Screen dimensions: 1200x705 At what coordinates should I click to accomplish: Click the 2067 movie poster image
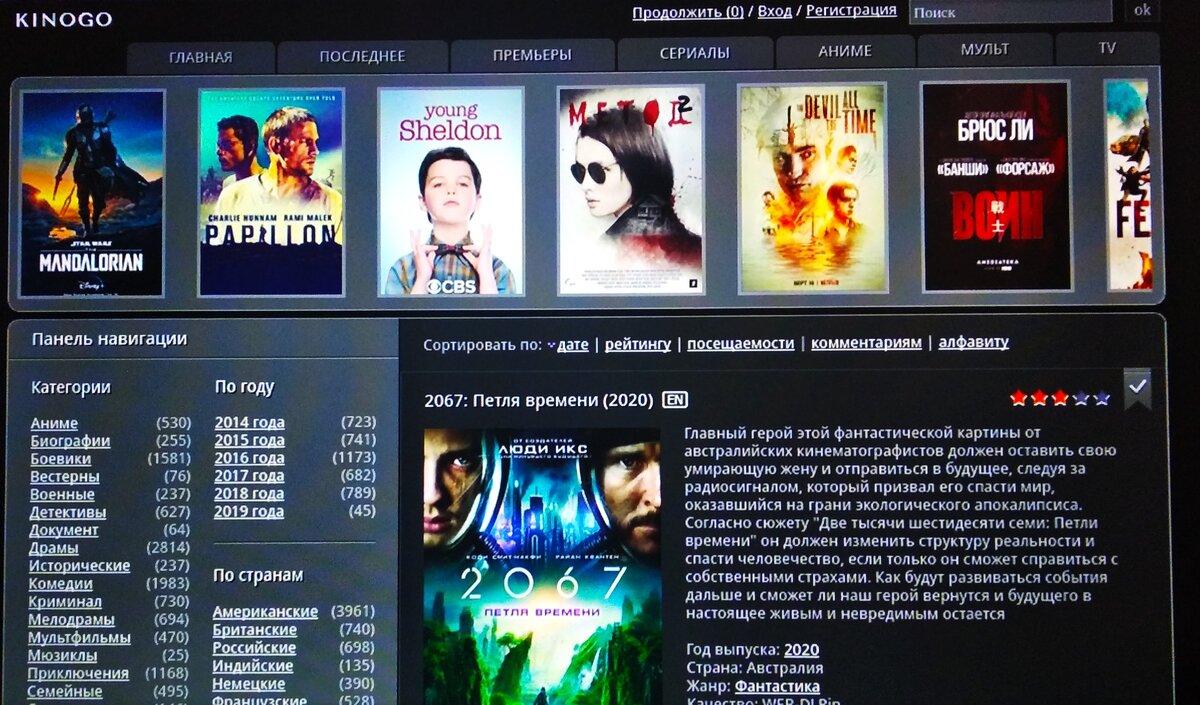(542, 566)
